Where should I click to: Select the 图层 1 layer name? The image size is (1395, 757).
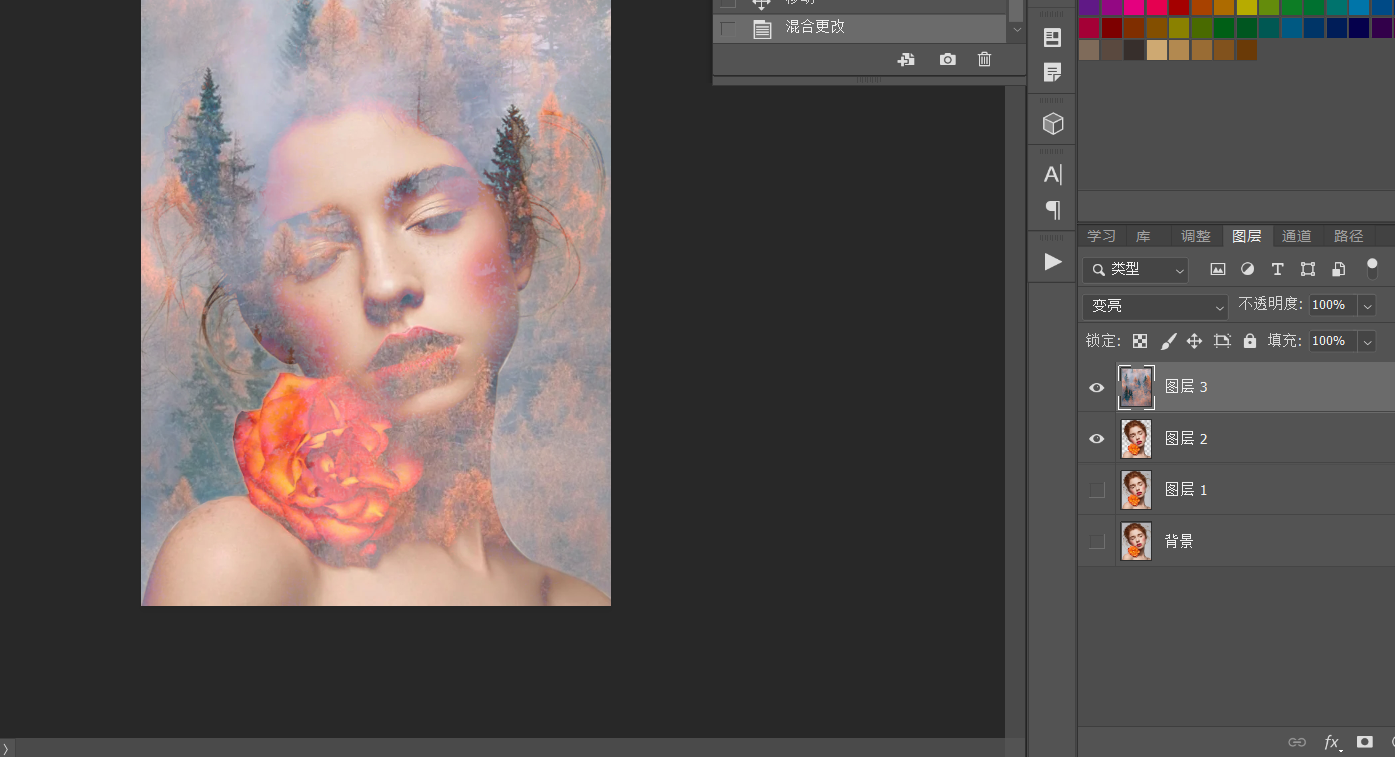point(1186,490)
